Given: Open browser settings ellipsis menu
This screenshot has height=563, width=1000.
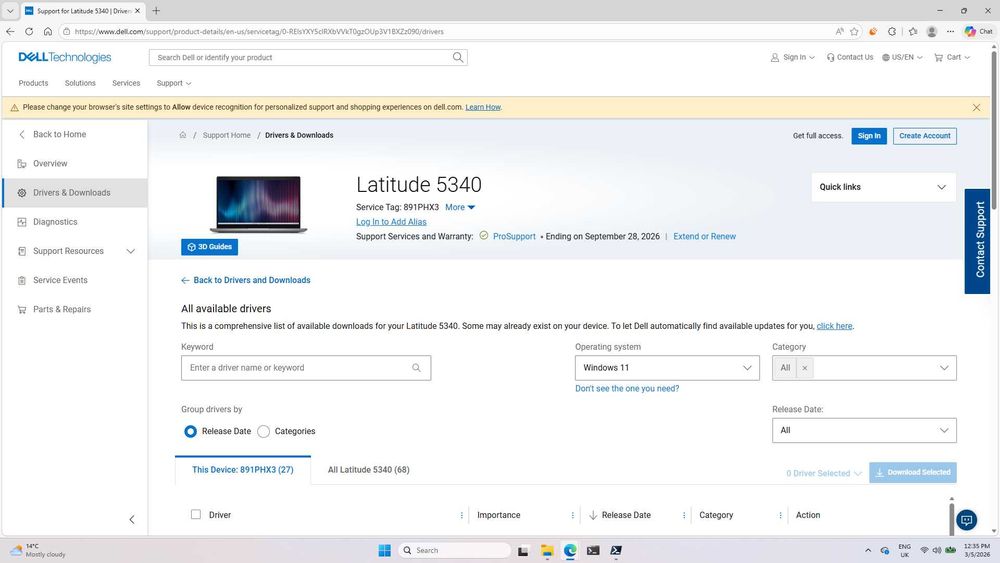Looking at the screenshot, I should [x=950, y=31].
